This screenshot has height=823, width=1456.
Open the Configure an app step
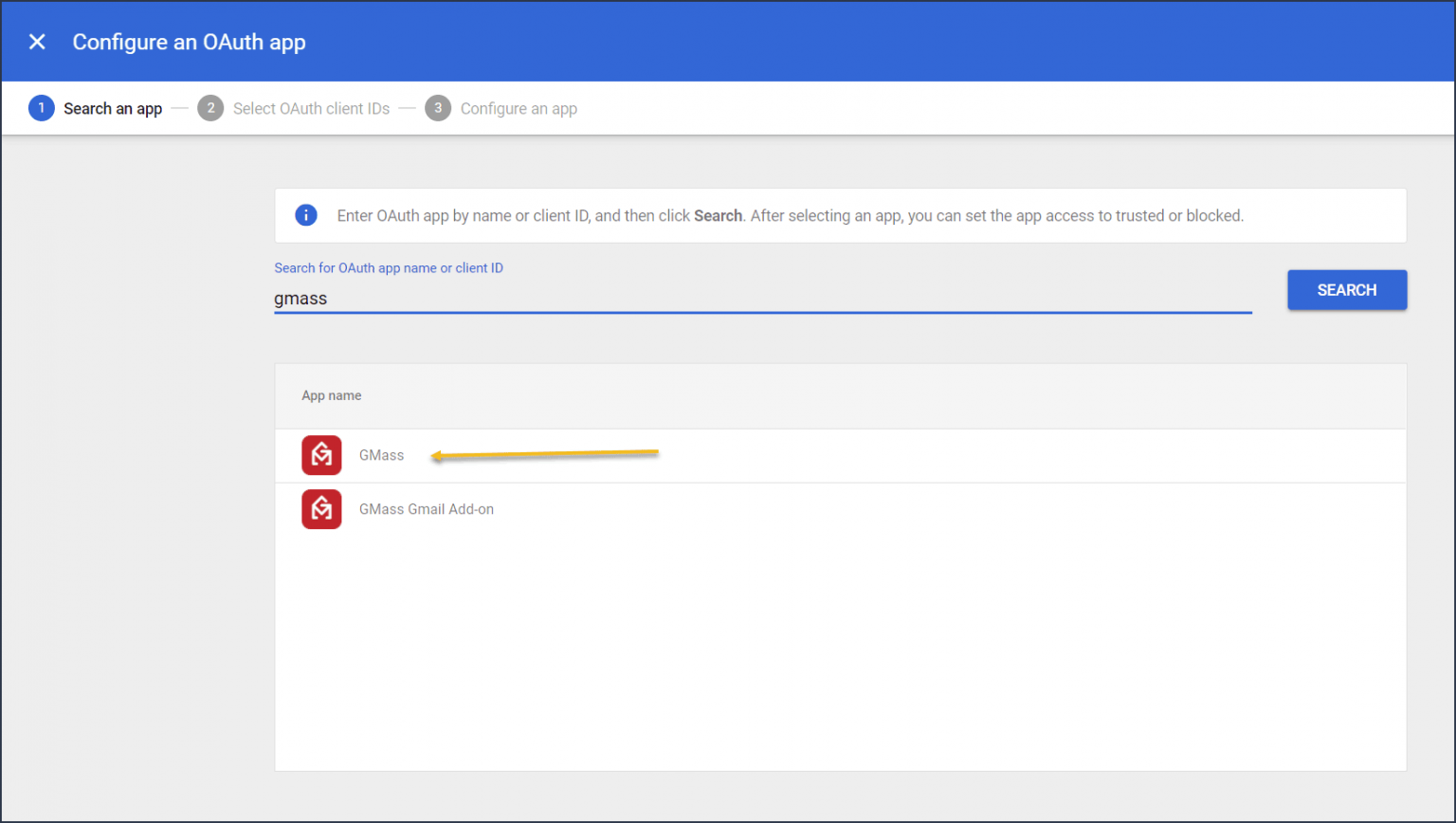click(x=519, y=108)
